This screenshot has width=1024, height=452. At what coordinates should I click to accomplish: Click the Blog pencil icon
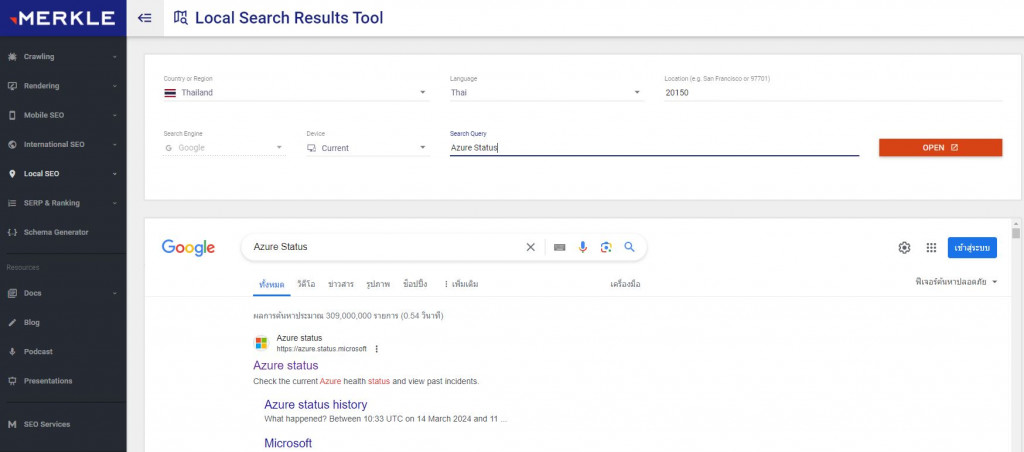[12, 323]
